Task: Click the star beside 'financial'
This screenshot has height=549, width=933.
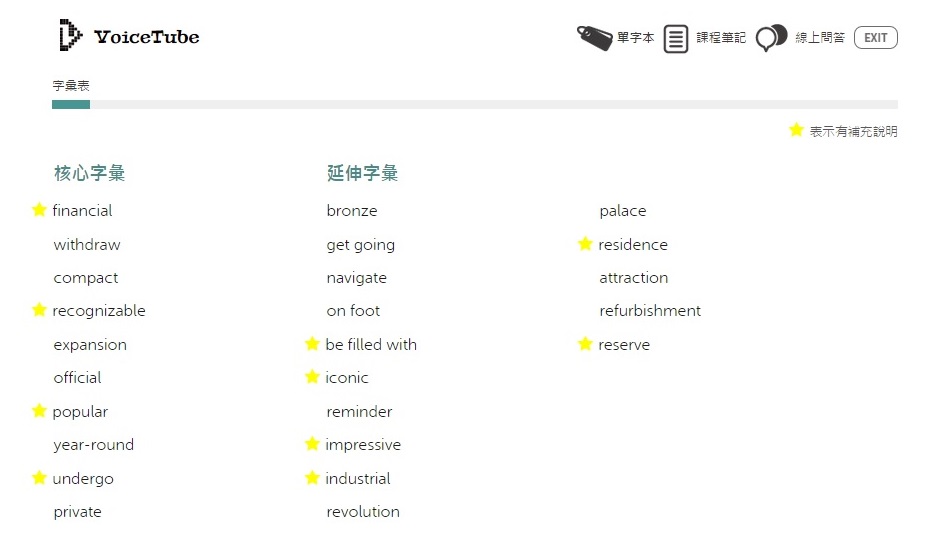Action: (x=39, y=210)
